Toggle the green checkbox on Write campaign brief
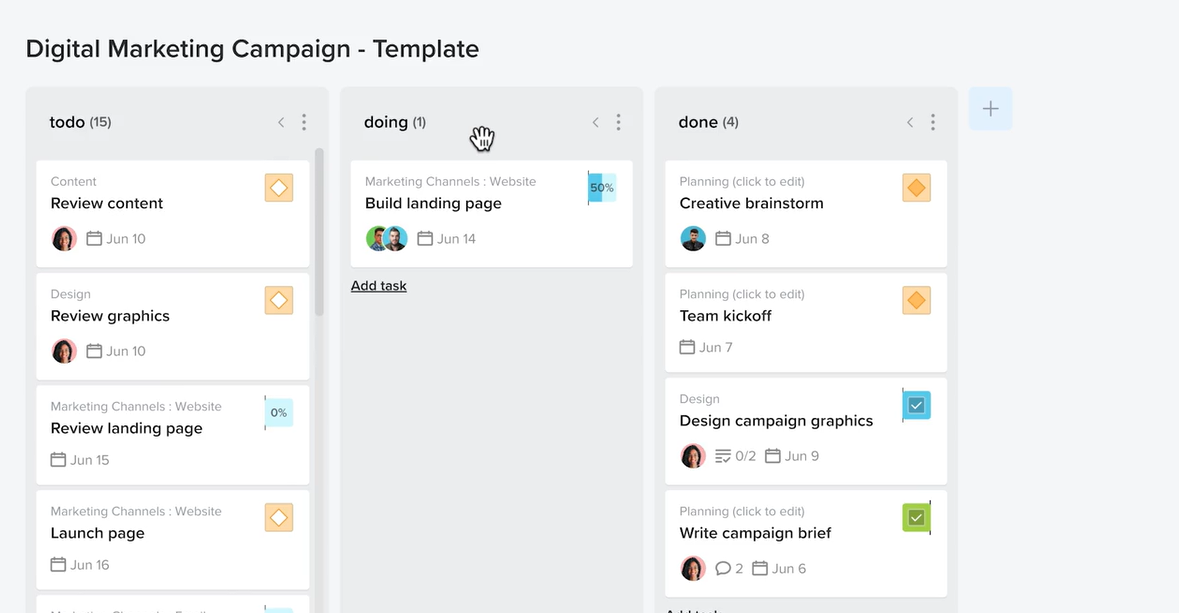Viewport: 1179px width, 613px height. tap(916, 518)
